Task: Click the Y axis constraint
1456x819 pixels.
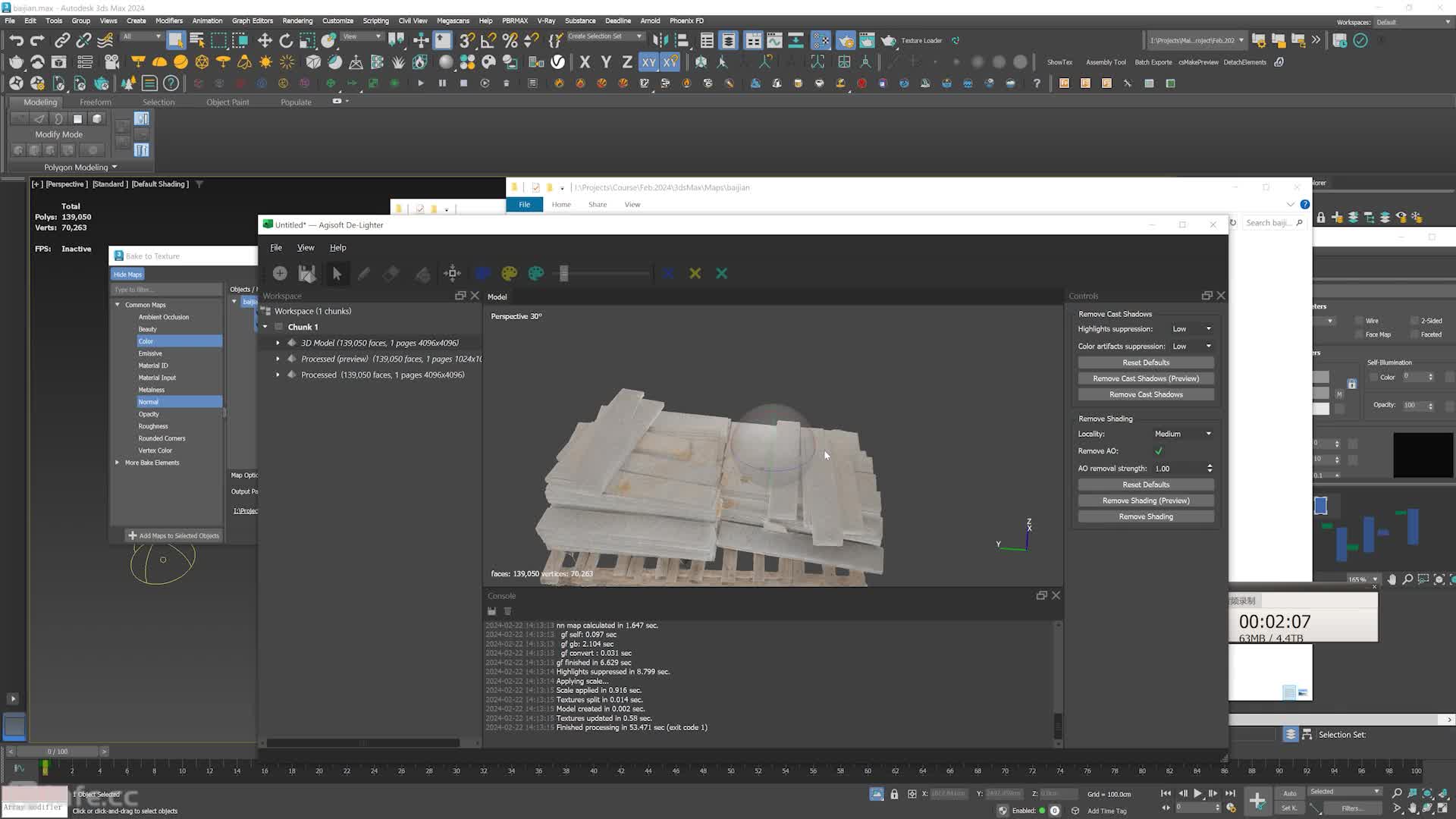Action: click(x=606, y=62)
